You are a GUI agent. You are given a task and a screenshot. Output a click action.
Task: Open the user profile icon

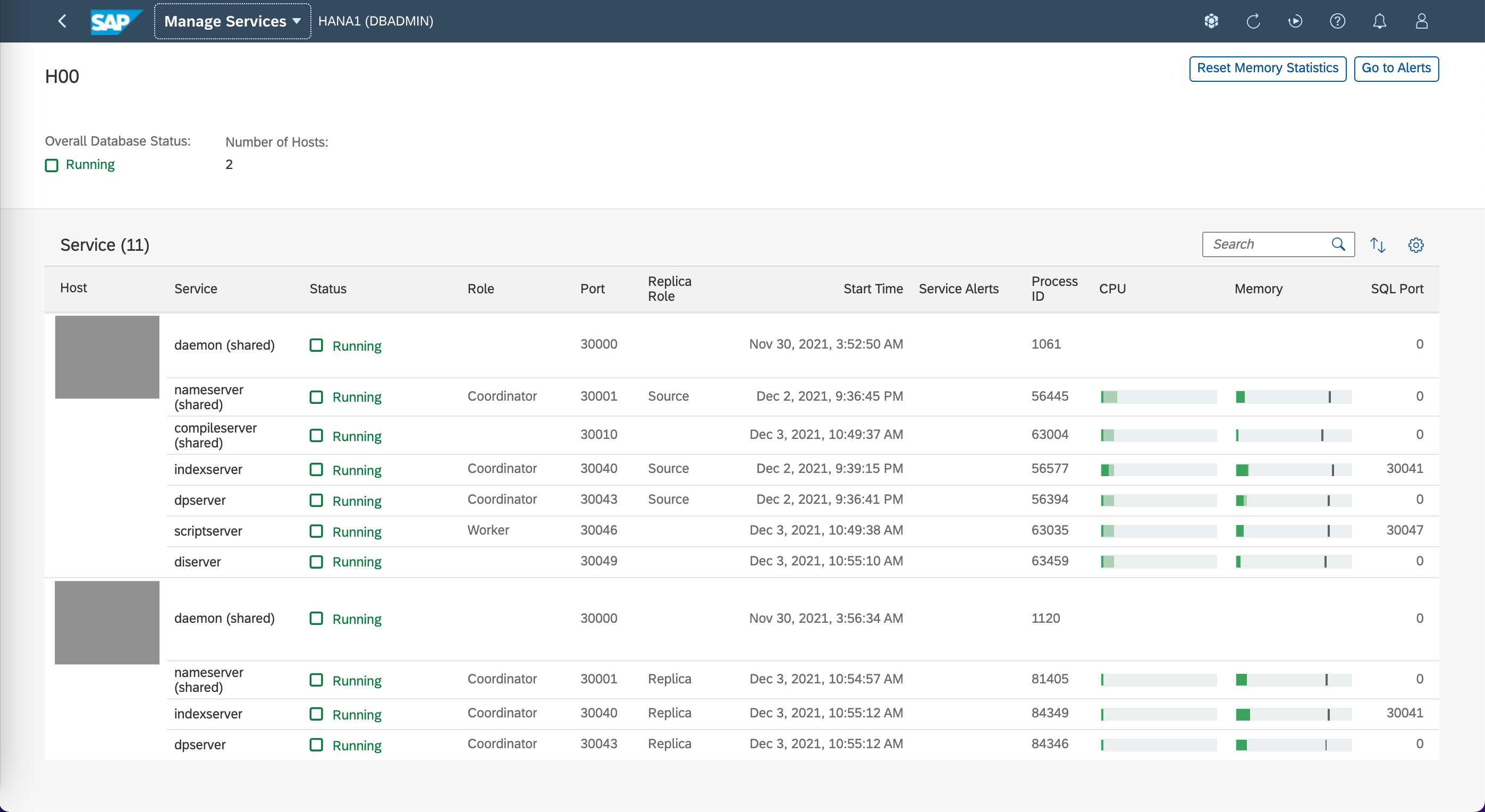click(x=1422, y=21)
